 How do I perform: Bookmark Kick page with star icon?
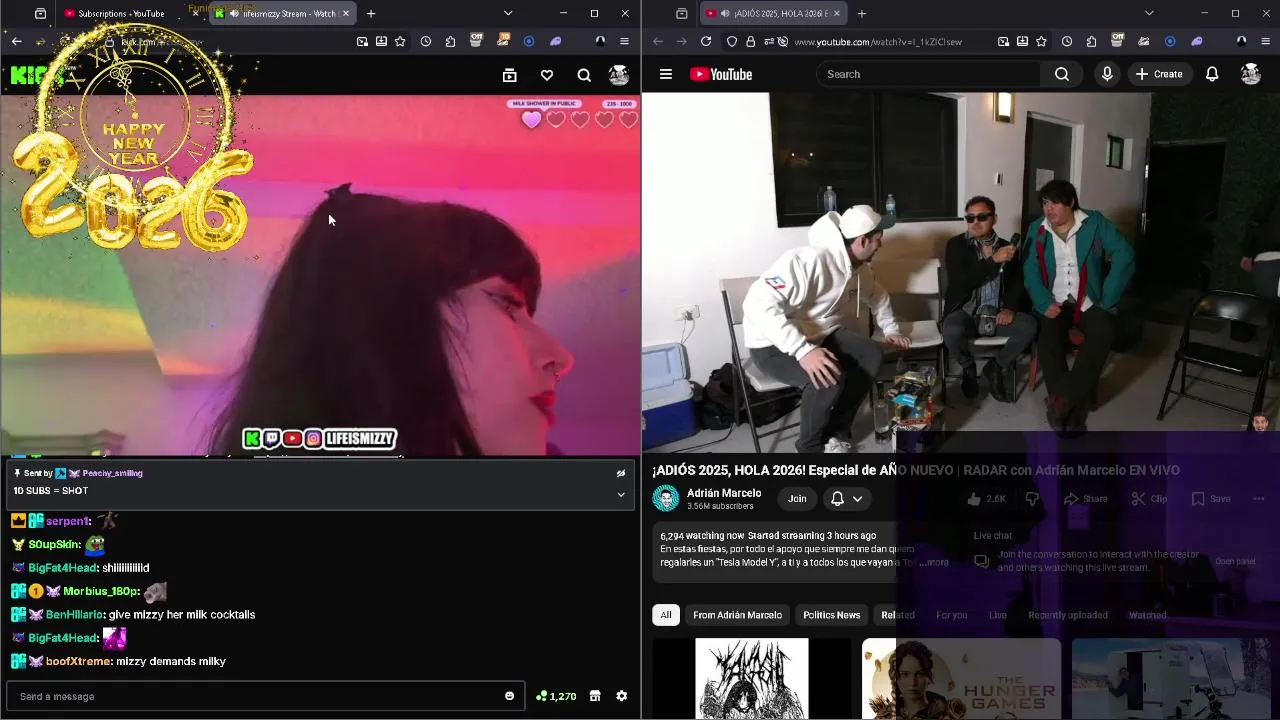pyautogui.click(x=400, y=42)
